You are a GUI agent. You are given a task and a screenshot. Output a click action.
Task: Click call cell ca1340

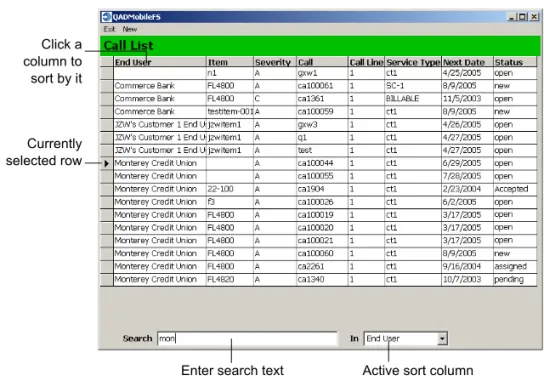322,280
